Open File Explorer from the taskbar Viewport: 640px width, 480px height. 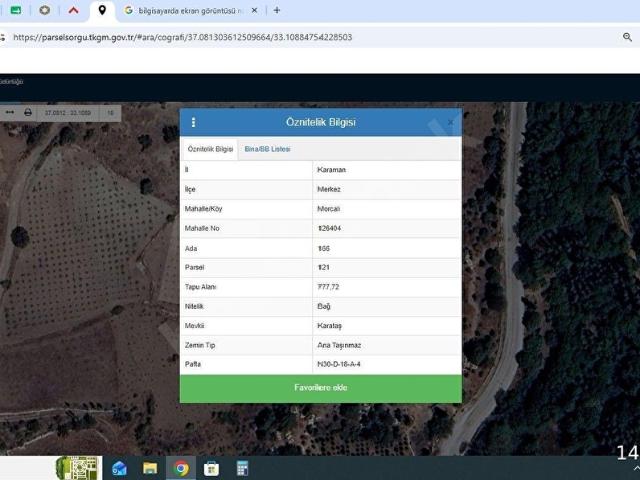(x=150, y=468)
